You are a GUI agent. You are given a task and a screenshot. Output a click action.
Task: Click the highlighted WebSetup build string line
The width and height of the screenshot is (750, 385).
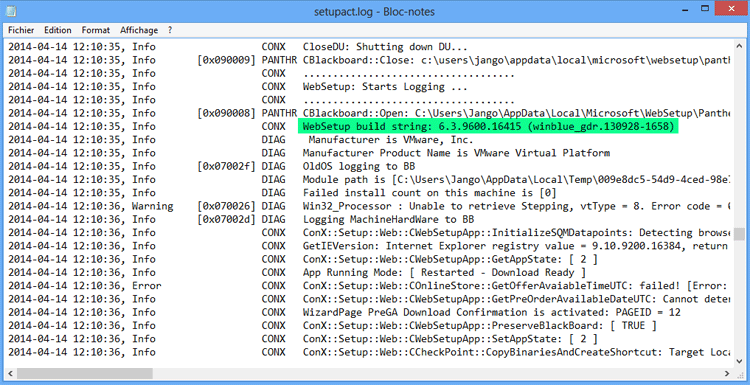click(488, 127)
